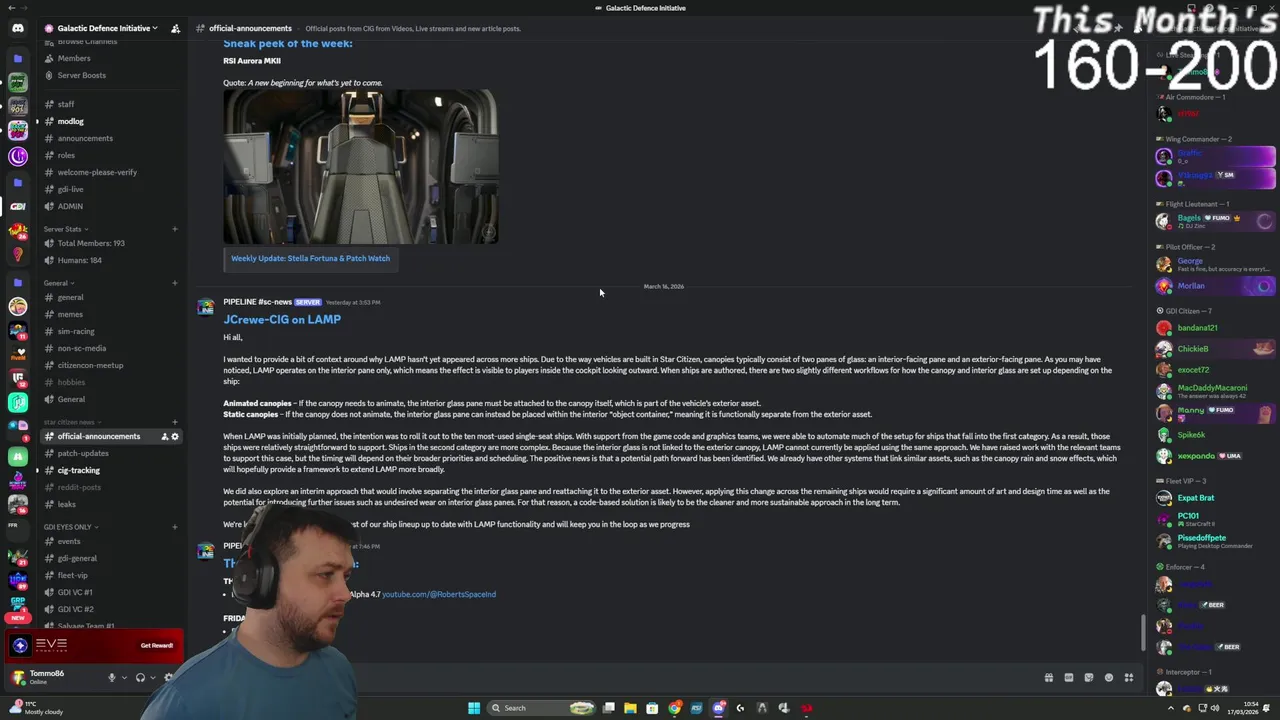Viewport: 1280px width, 720px height.
Task: Open Chrome from the taskbar
Action: [x=675, y=708]
